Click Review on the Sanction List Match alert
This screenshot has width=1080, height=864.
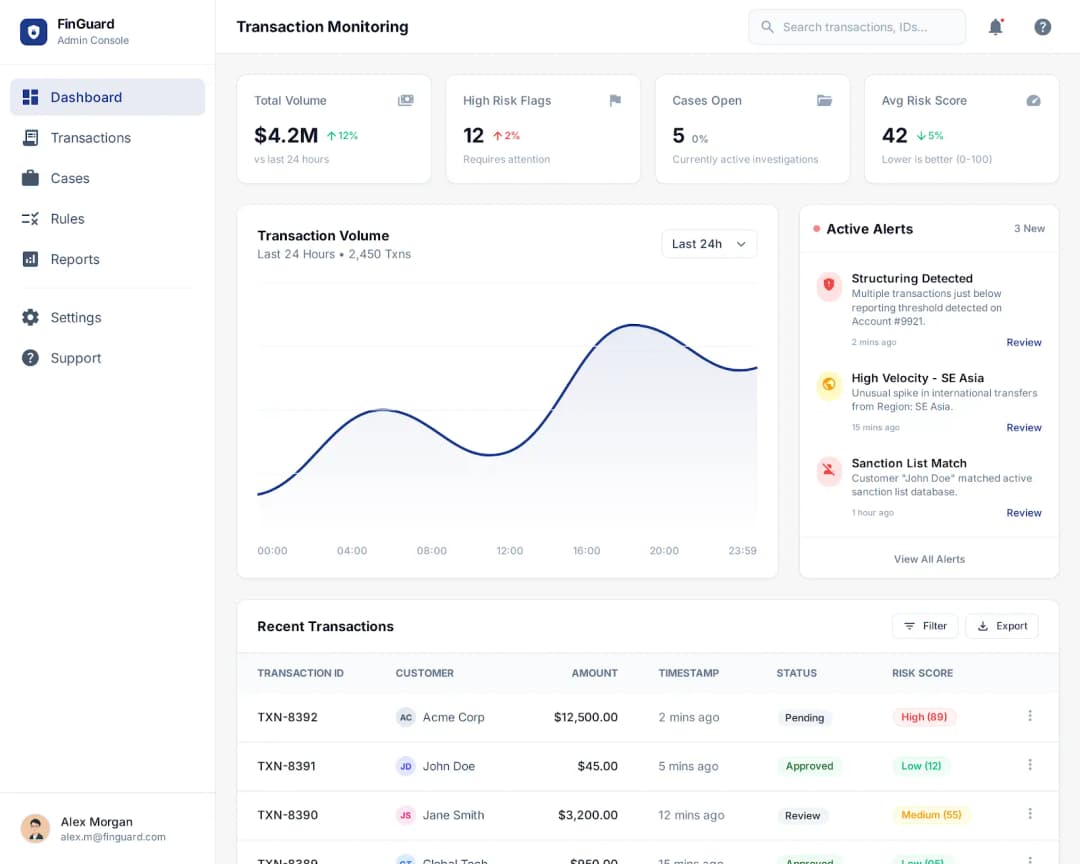coord(1024,512)
